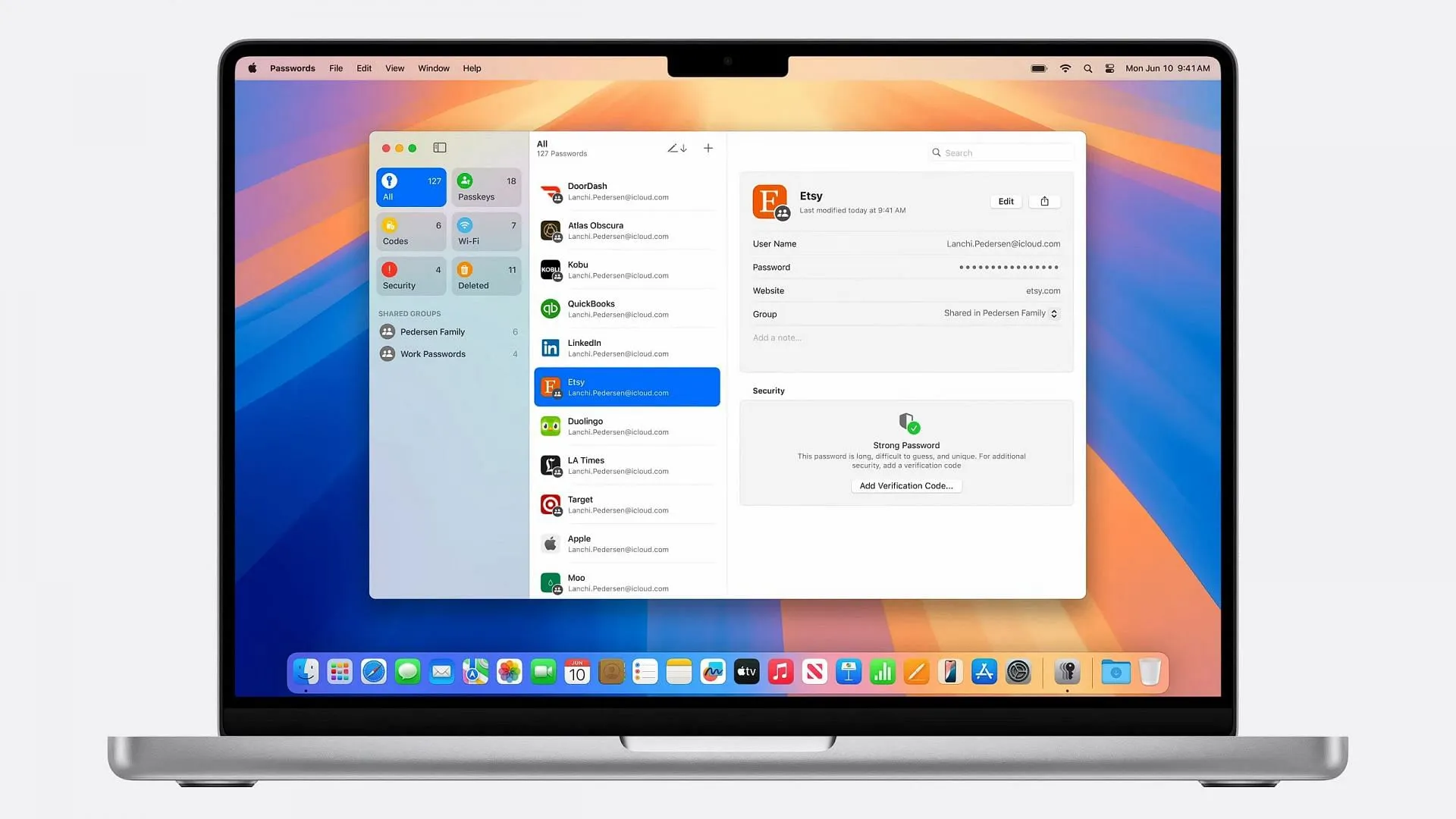Expand the Group dropdown for Etsy

tap(1054, 313)
